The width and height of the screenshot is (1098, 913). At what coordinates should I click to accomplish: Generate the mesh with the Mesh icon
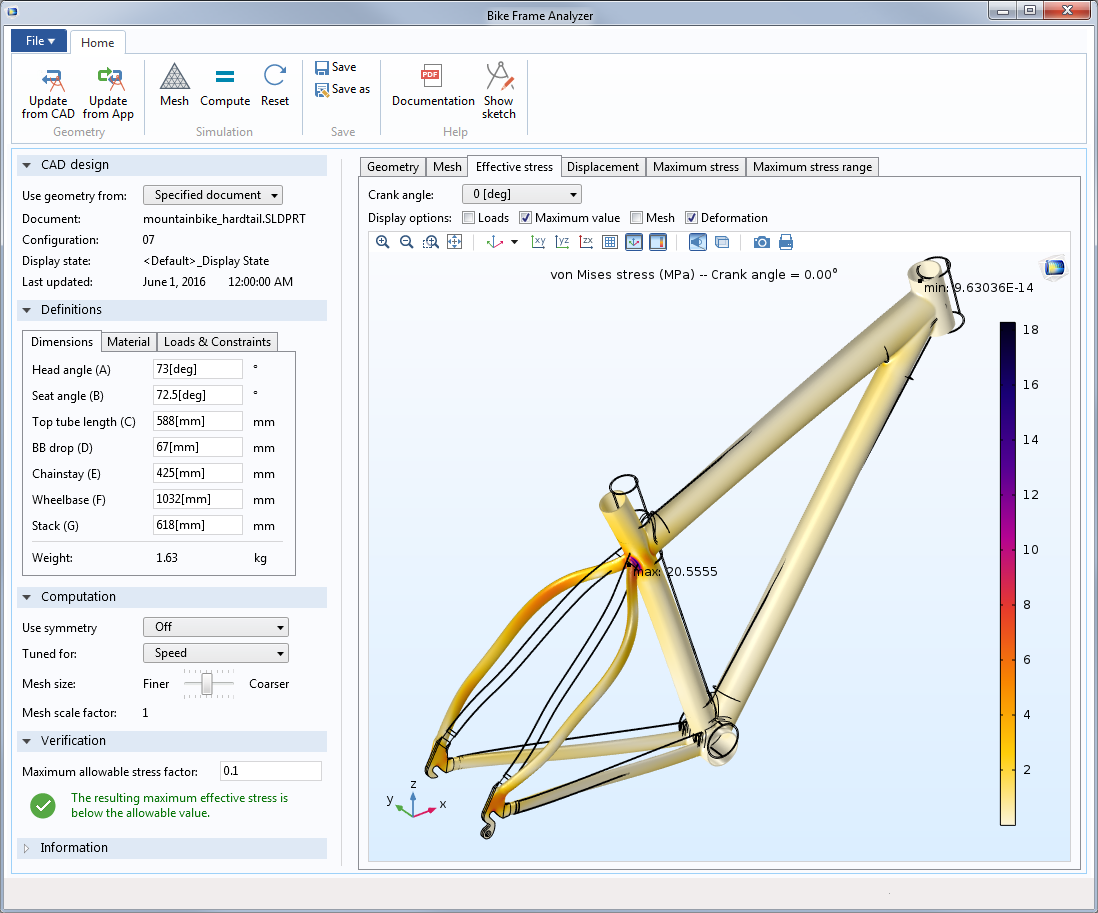[174, 76]
